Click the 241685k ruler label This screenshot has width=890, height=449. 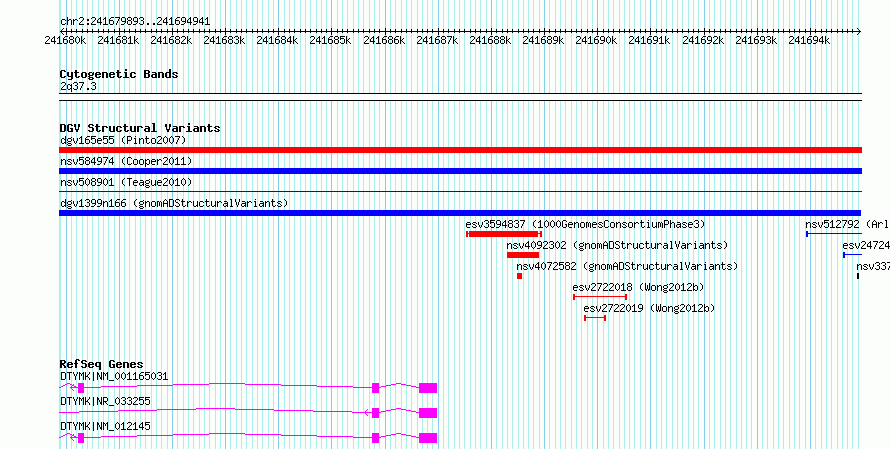(330, 40)
